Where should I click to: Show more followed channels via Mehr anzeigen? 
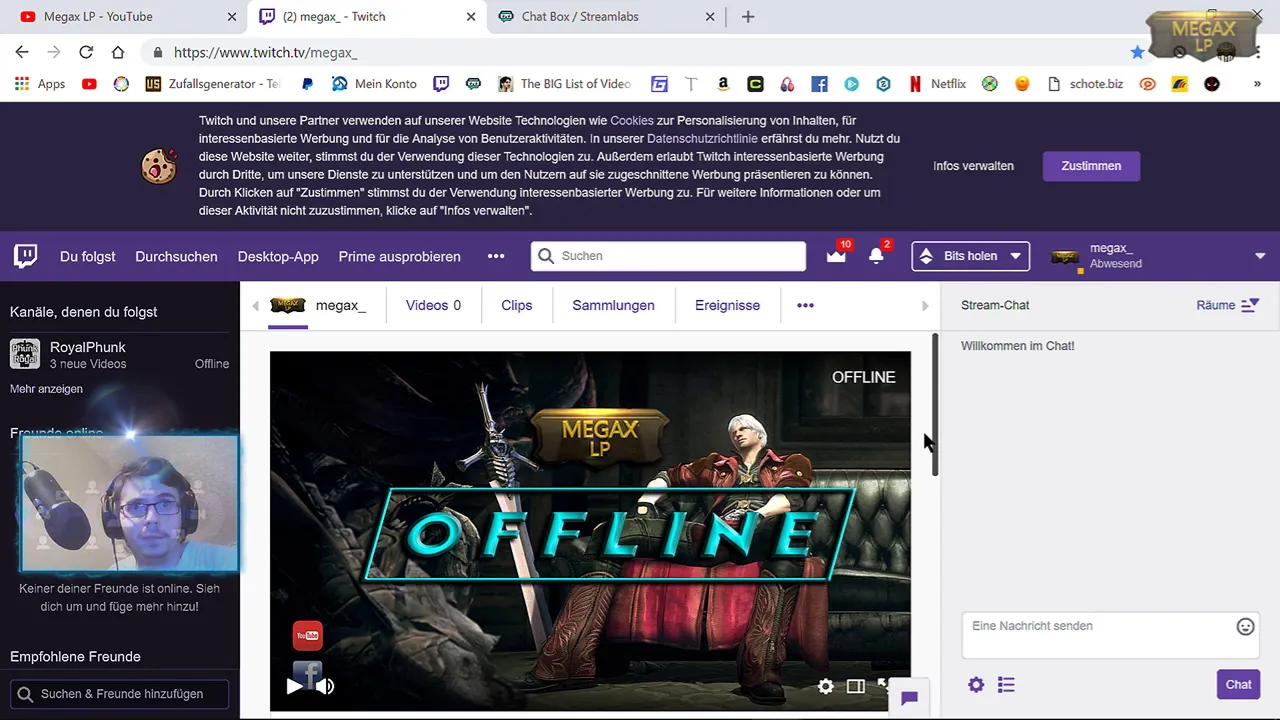46,389
